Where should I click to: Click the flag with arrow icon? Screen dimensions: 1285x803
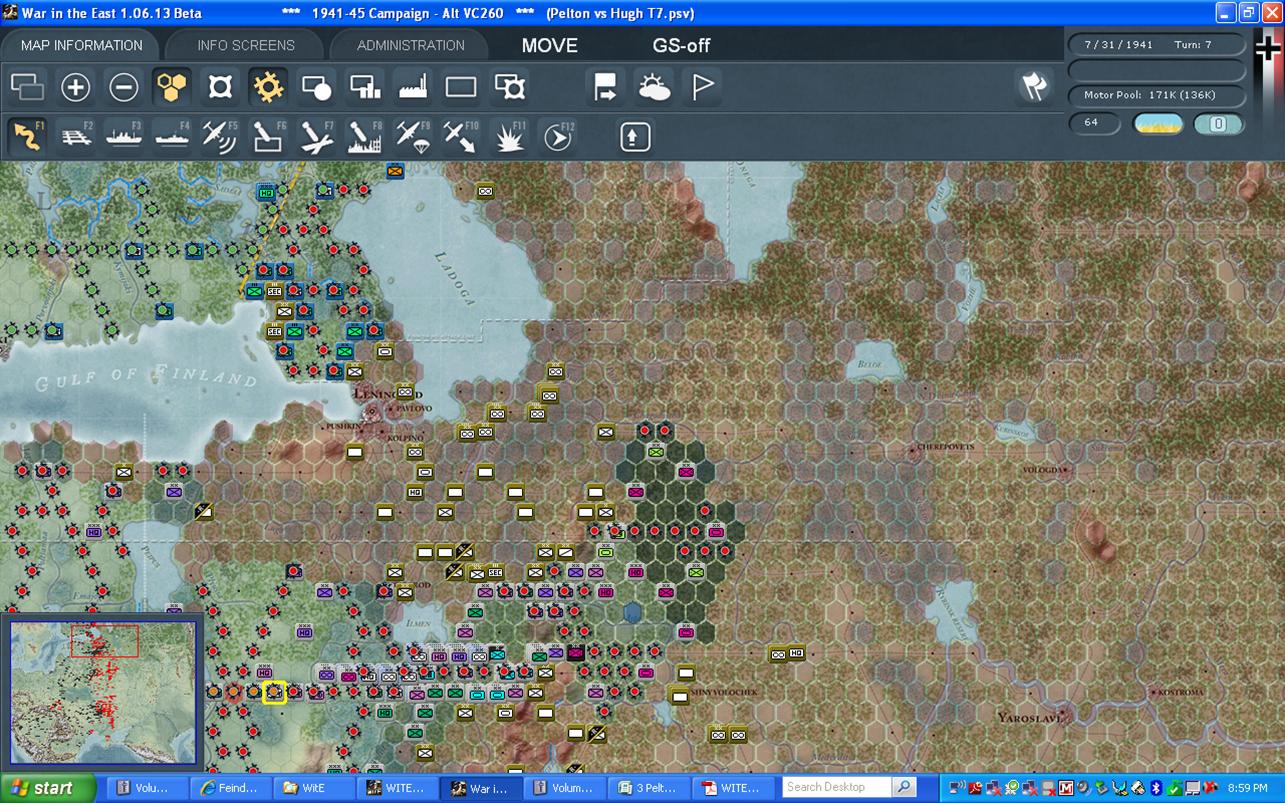[606, 88]
